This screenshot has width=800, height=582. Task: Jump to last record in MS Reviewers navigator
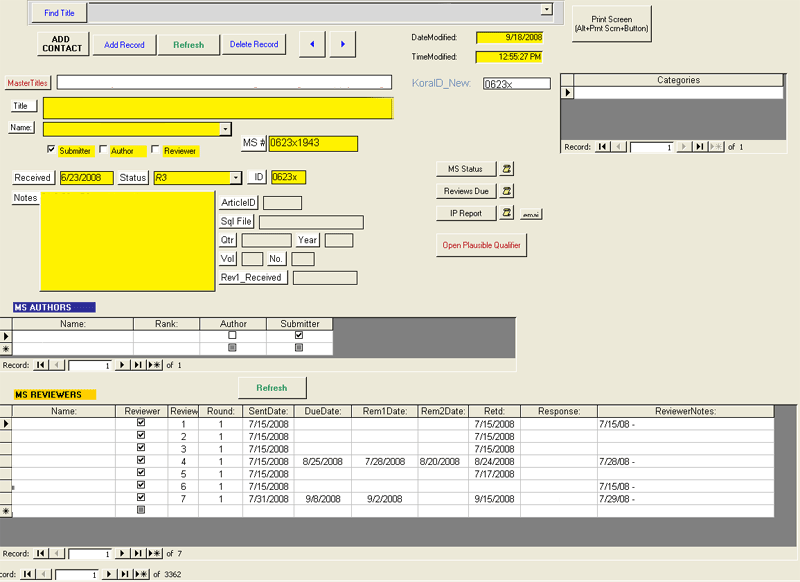tap(138, 553)
